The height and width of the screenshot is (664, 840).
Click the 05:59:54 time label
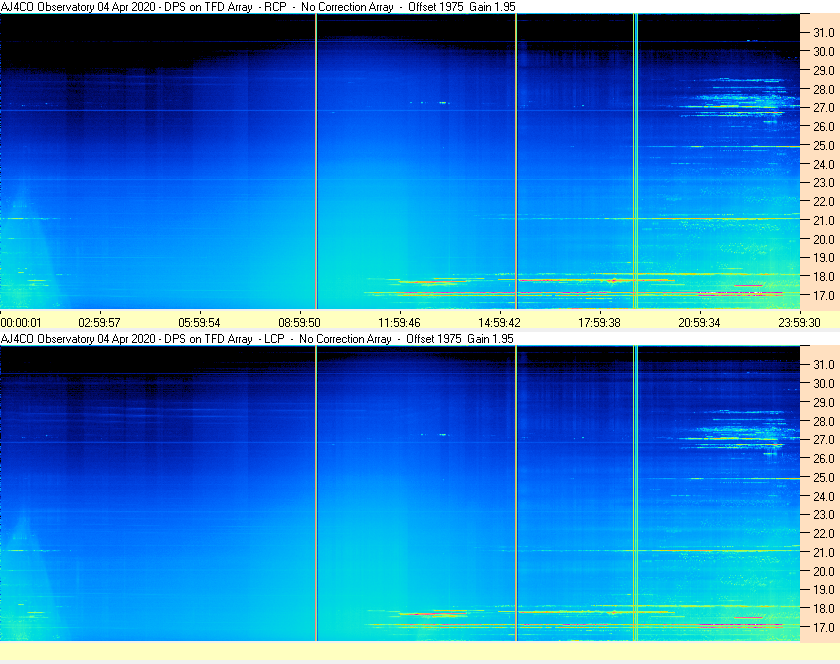point(199,323)
